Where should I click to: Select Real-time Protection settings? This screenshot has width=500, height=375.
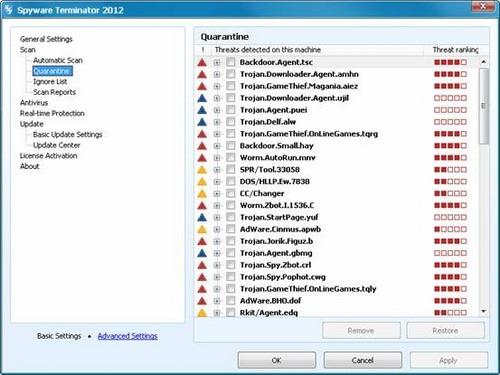click(x=52, y=113)
